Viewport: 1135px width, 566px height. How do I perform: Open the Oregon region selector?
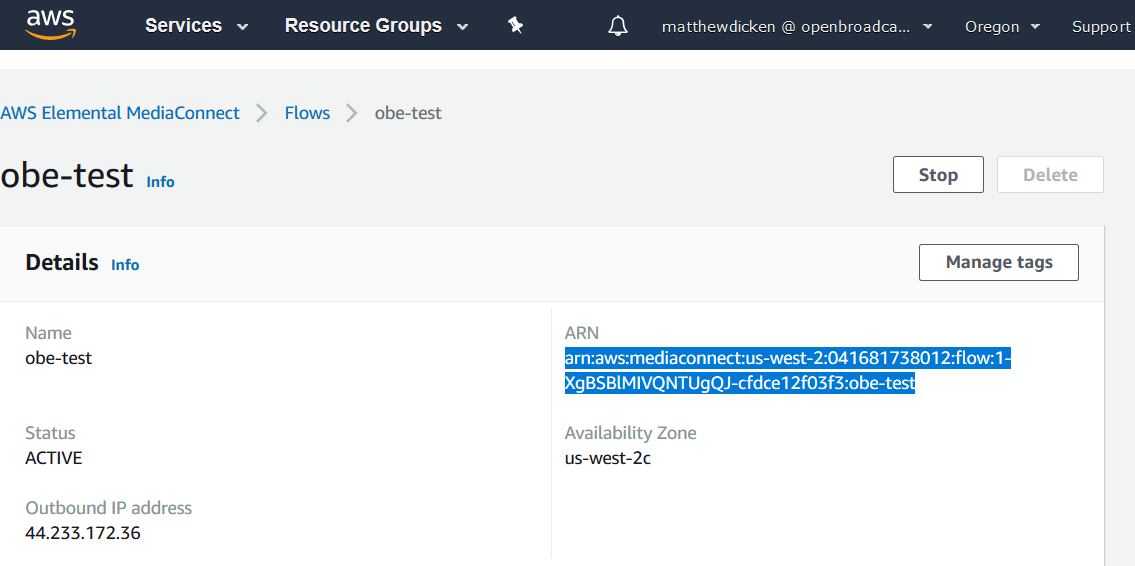coord(1003,27)
